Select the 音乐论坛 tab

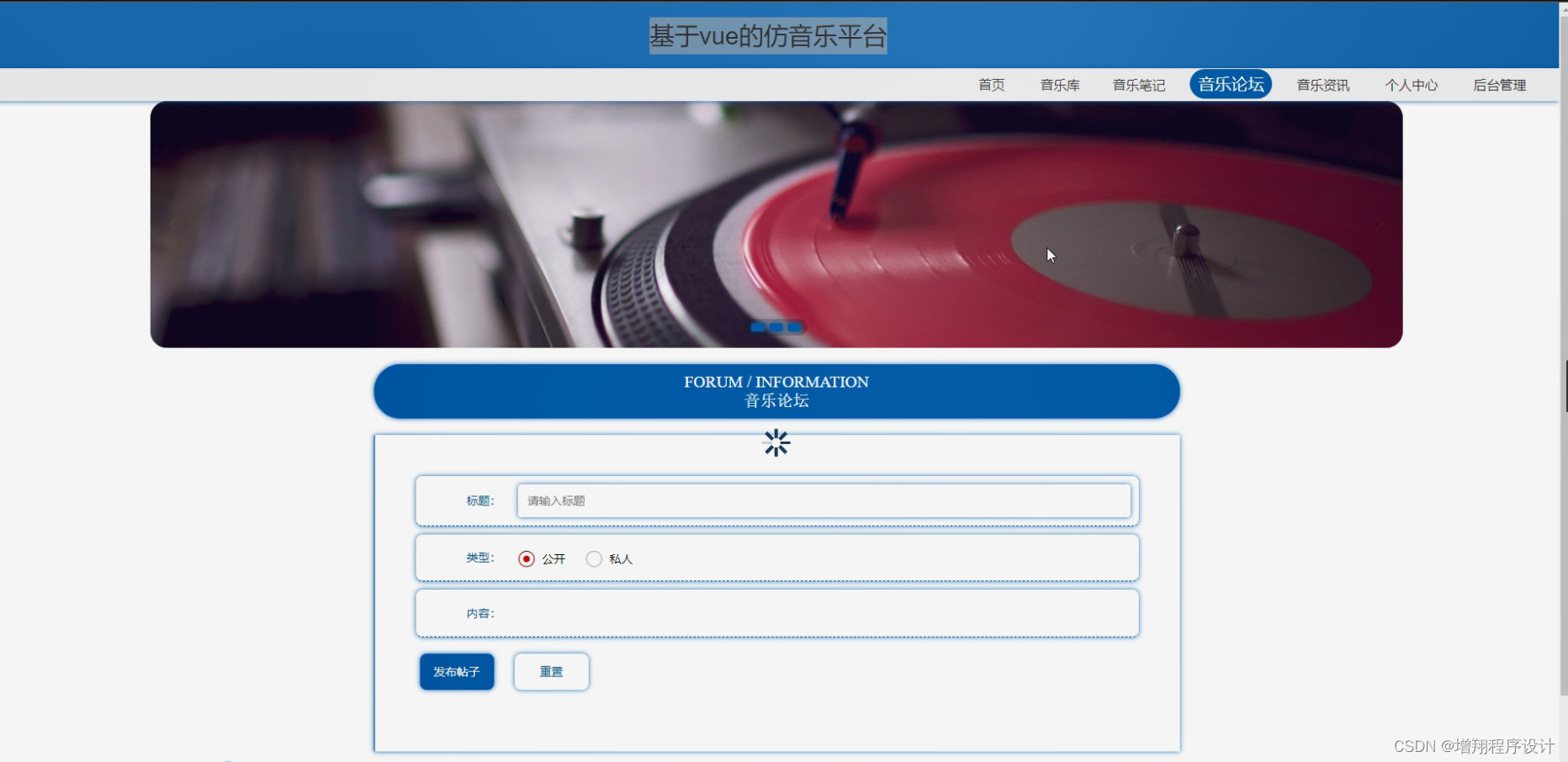(1230, 84)
